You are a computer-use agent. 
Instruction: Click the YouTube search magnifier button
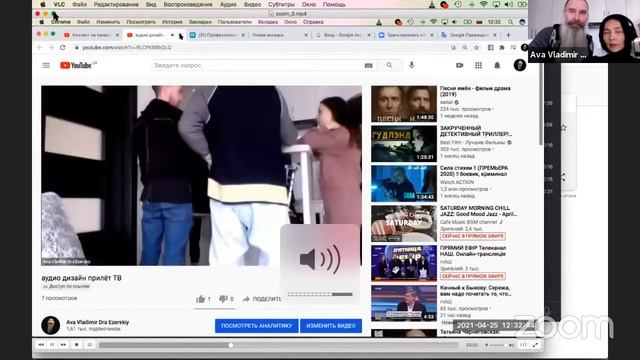pos(389,65)
